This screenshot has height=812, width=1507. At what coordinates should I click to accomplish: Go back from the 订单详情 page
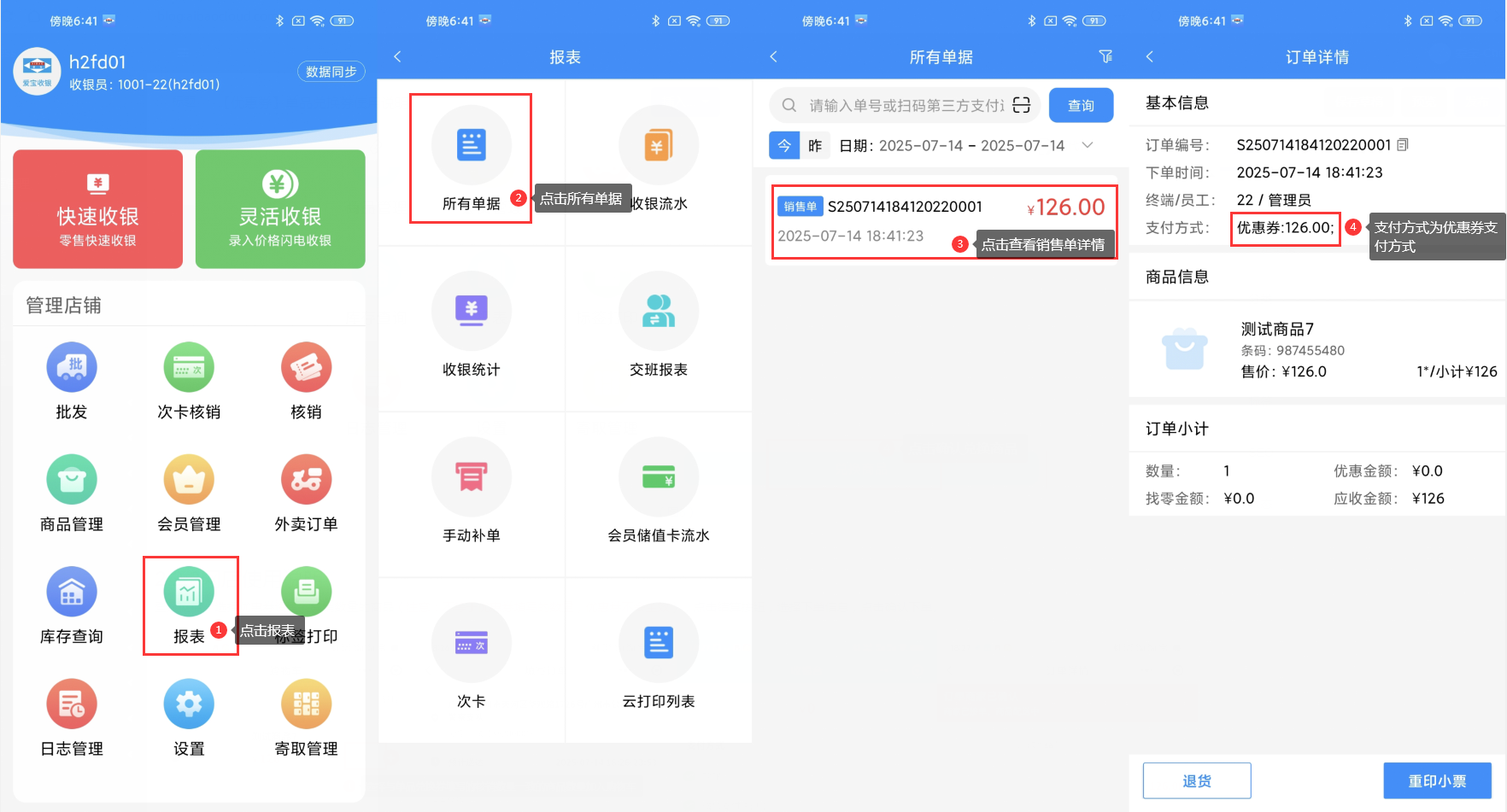pos(1150,56)
